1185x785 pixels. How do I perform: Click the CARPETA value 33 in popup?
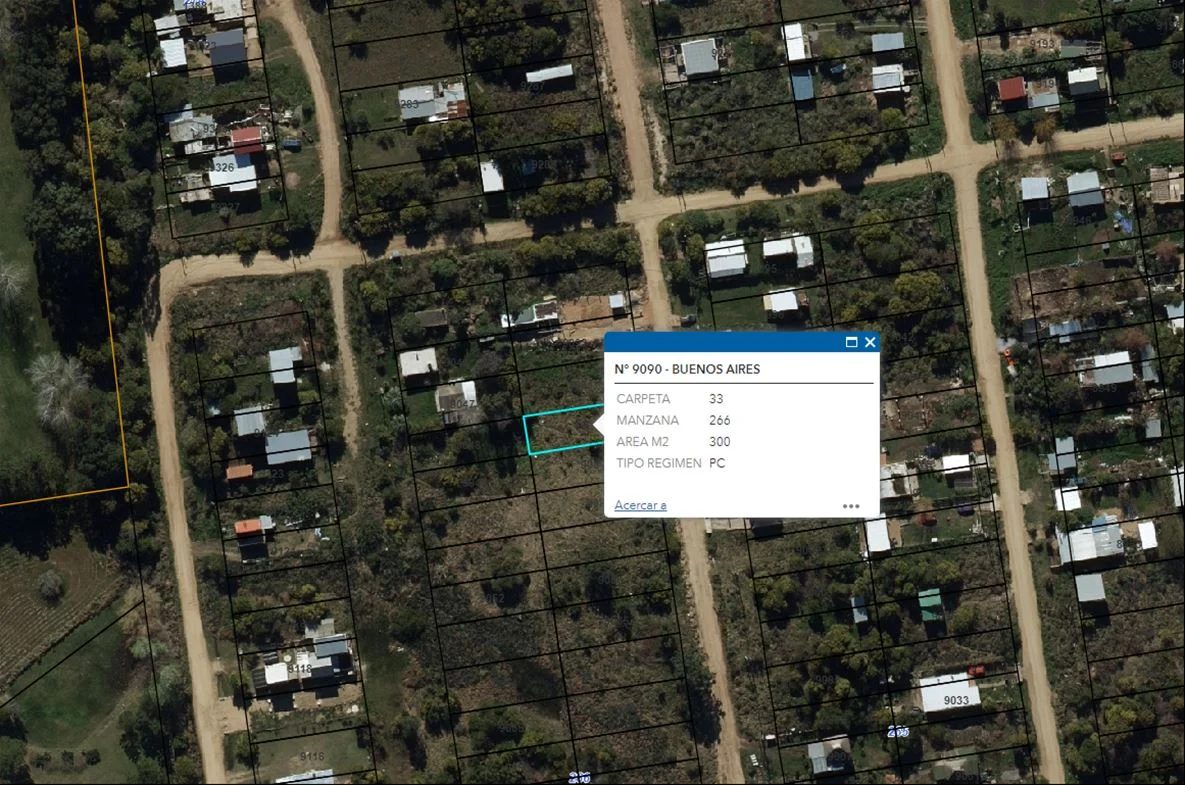(x=716, y=399)
